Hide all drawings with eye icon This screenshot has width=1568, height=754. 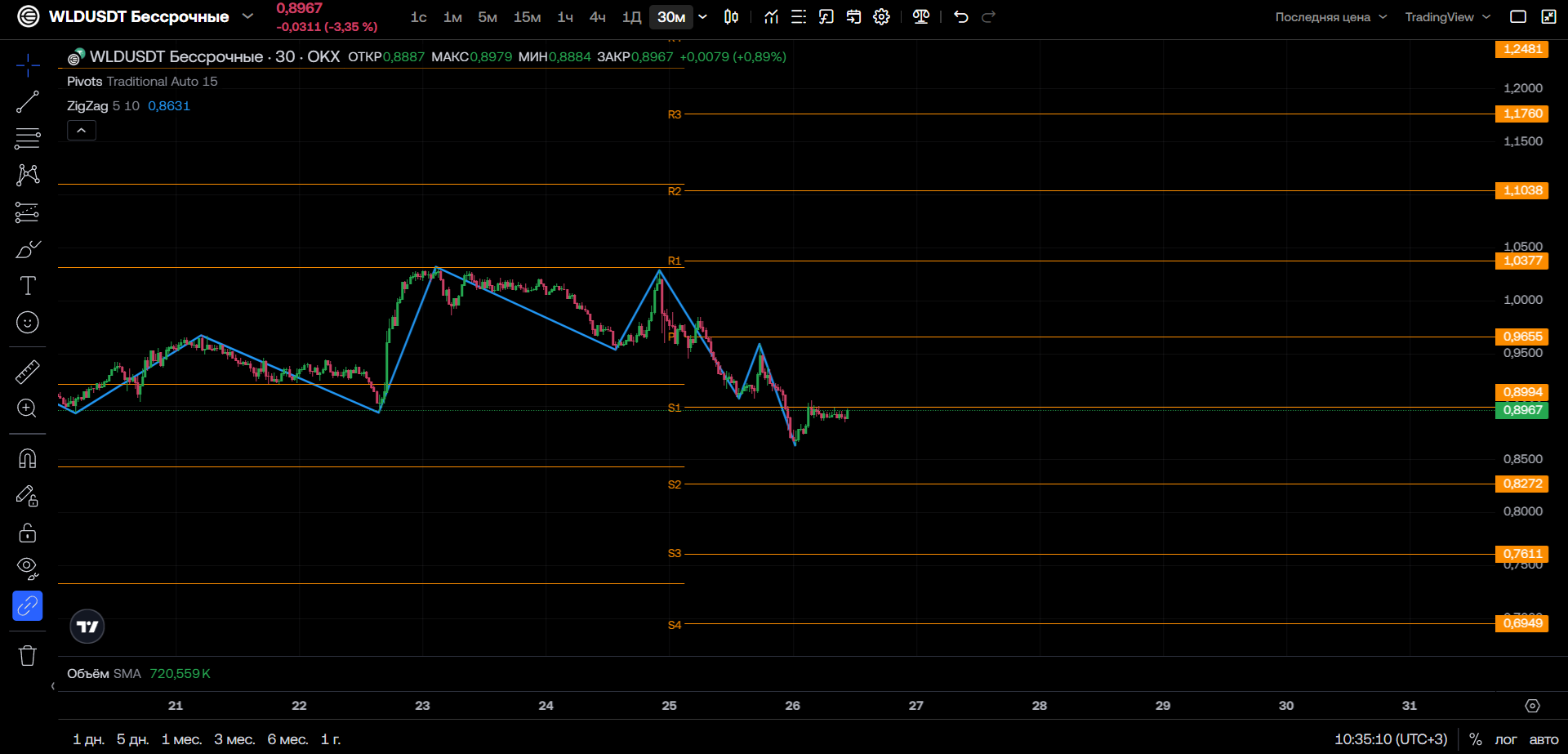tap(27, 569)
